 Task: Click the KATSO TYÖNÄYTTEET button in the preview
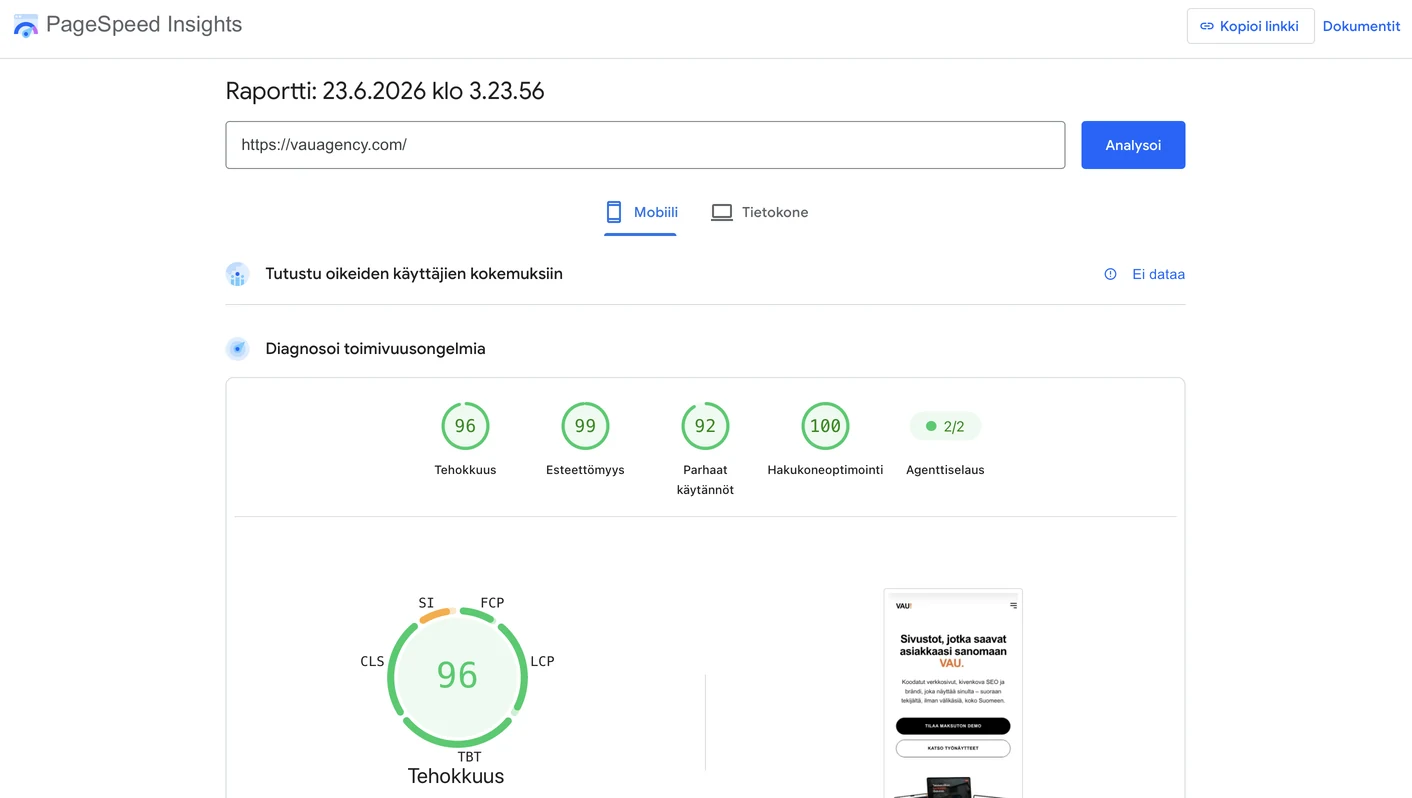coord(953,748)
